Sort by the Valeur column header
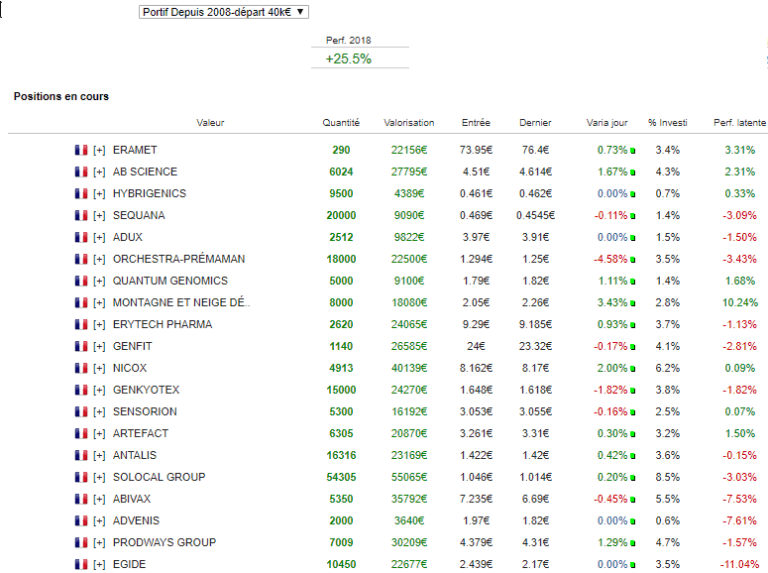This screenshot has height=573, width=768. click(x=210, y=123)
